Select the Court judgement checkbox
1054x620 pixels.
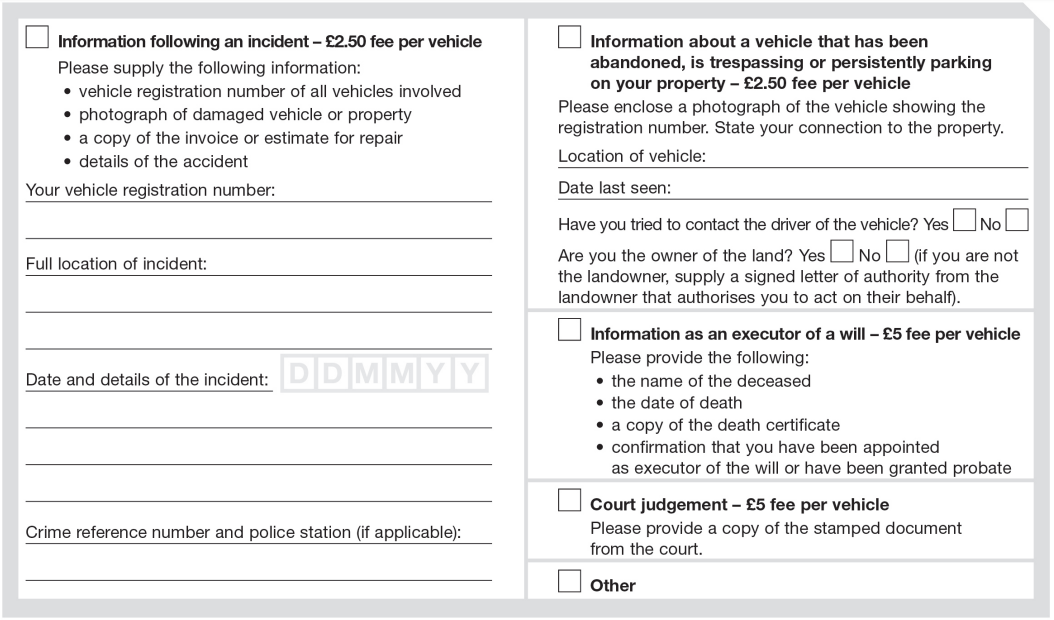(569, 500)
